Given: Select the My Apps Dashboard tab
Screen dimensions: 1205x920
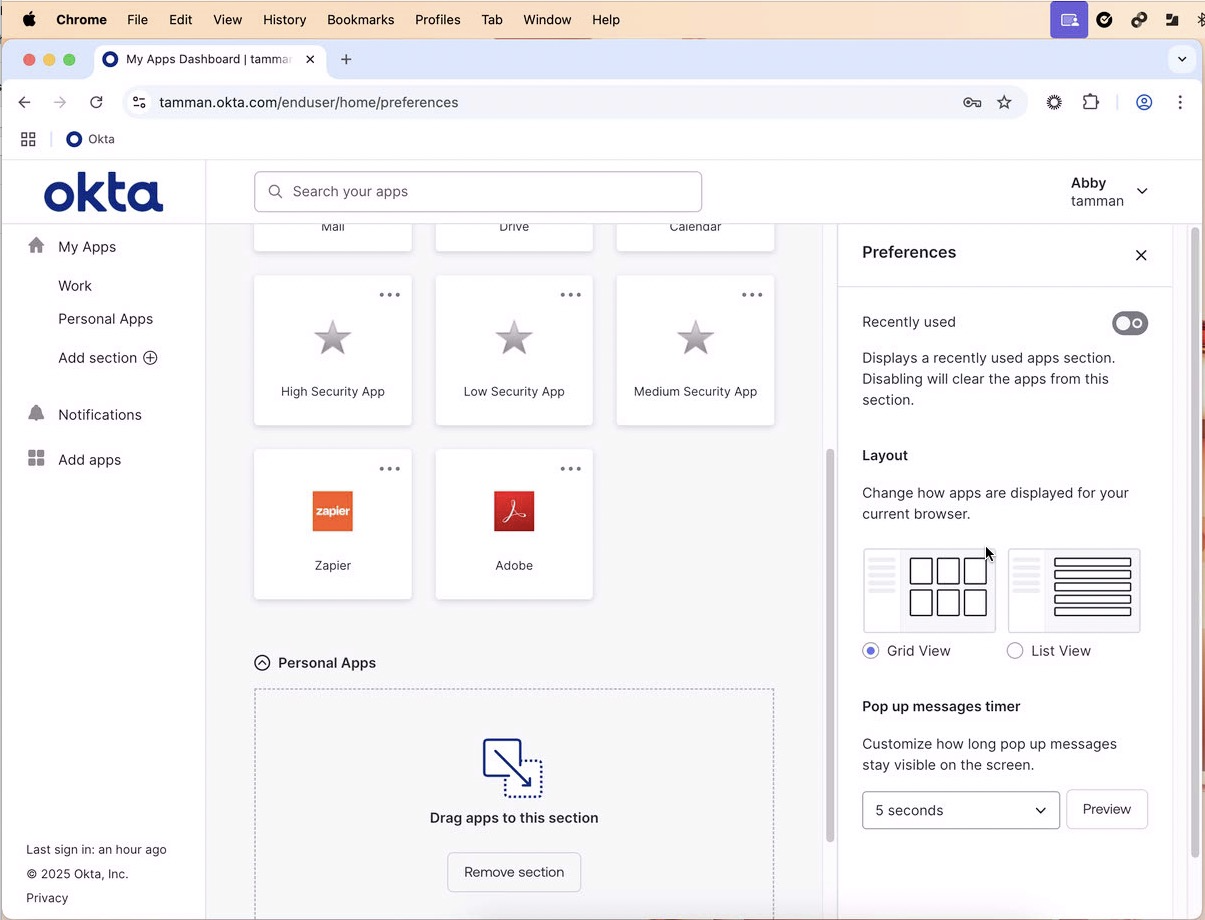Looking at the screenshot, I should (208, 59).
